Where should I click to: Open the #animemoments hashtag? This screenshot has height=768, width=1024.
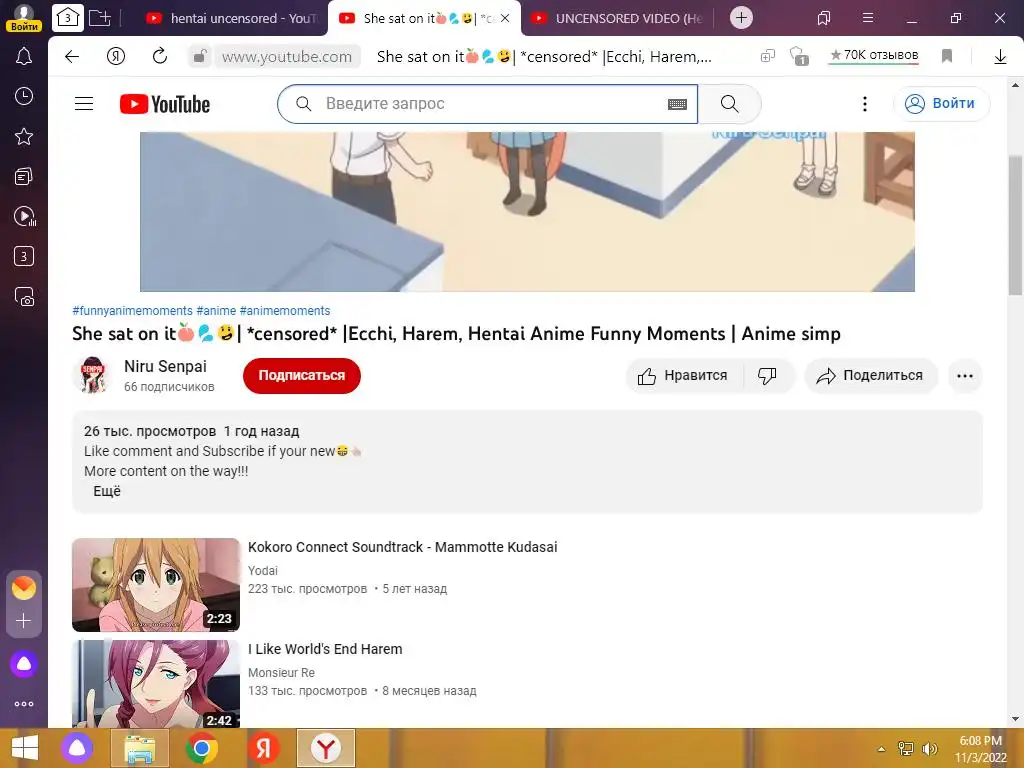click(285, 311)
